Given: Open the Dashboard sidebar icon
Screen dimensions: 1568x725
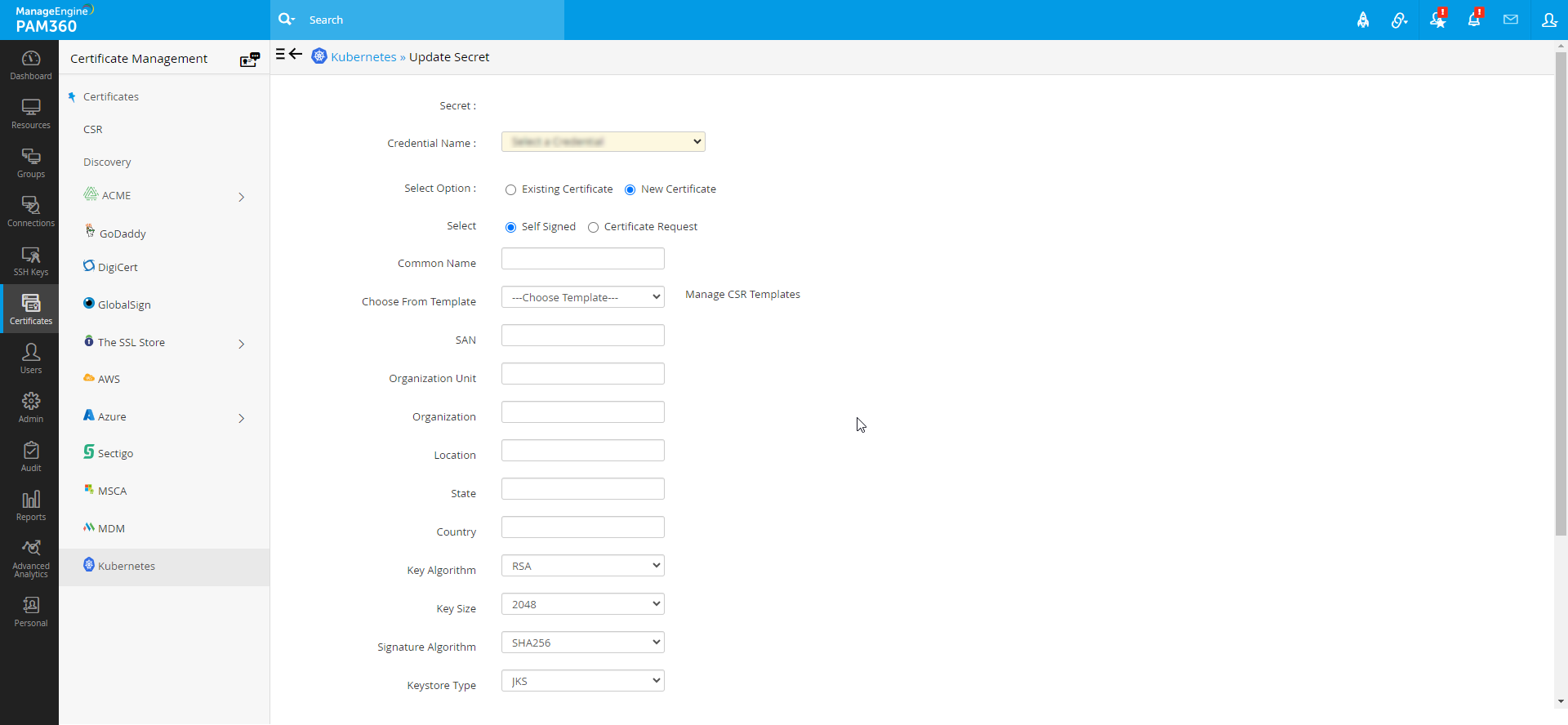Looking at the screenshot, I should (30, 64).
